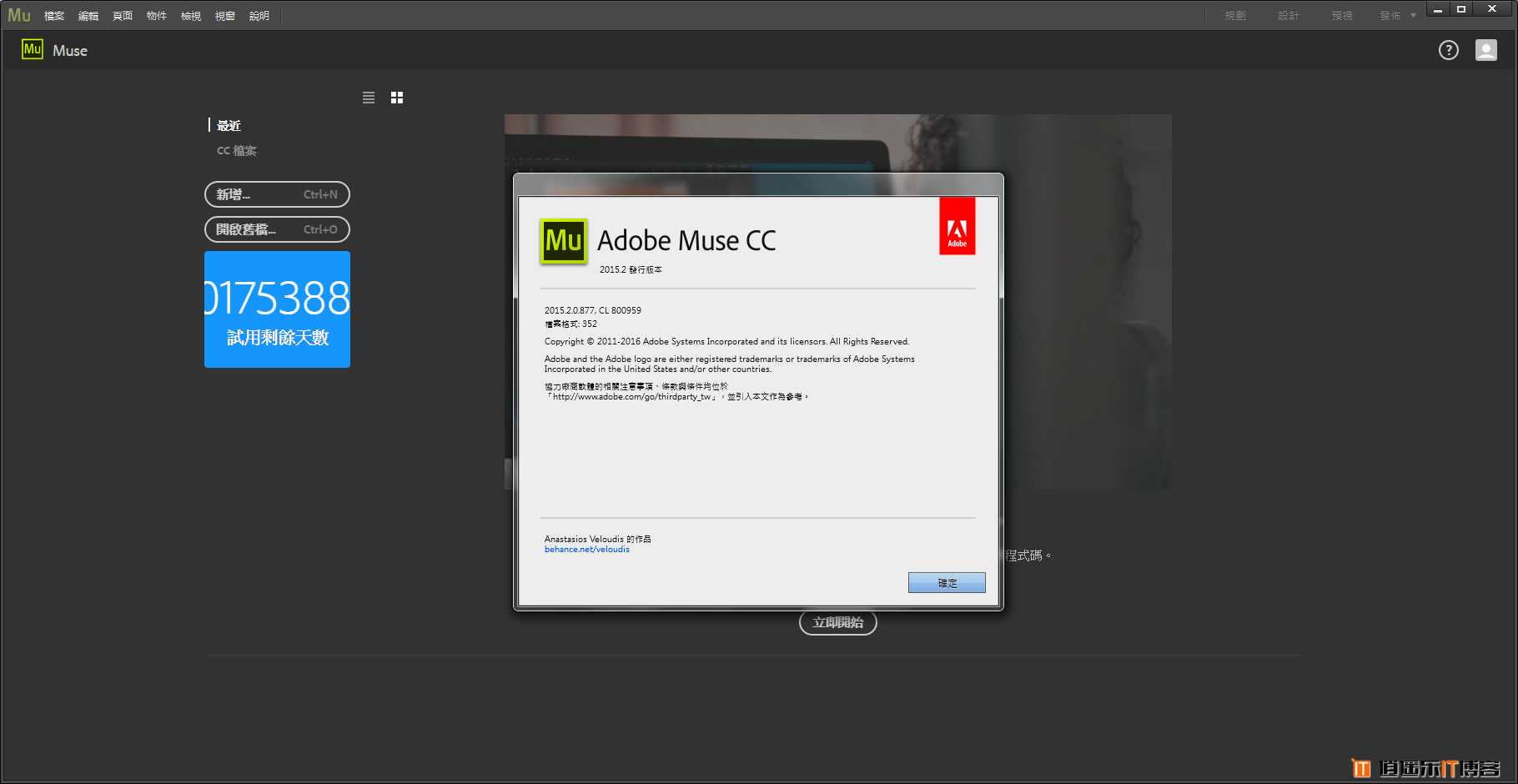Open the 視窗 menu
This screenshot has height=784, width=1518.
[x=225, y=16]
